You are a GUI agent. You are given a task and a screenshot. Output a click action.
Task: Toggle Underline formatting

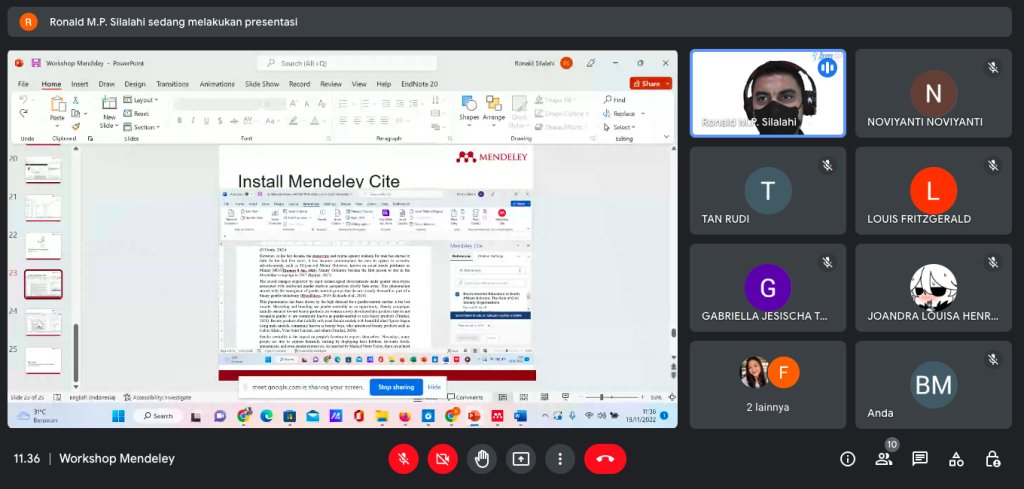(x=206, y=121)
